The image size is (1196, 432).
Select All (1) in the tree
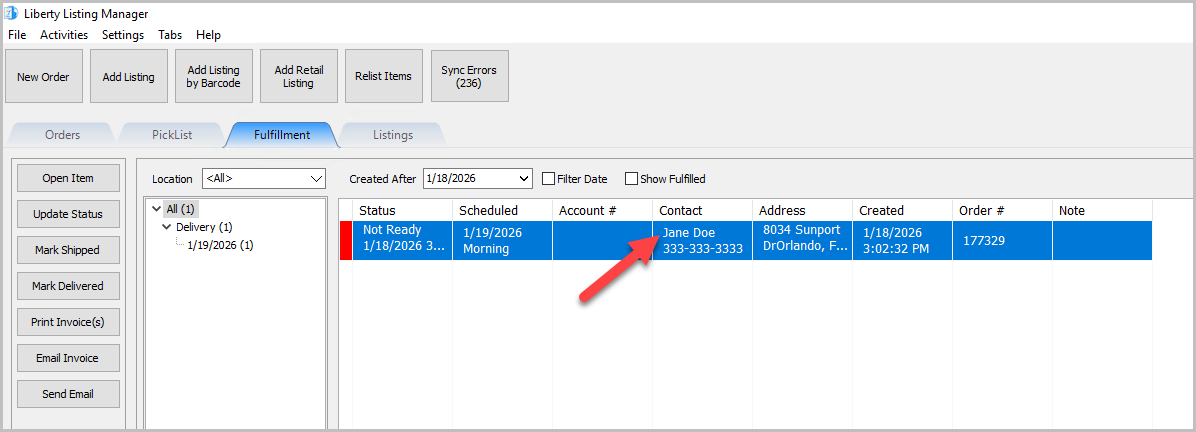(182, 208)
